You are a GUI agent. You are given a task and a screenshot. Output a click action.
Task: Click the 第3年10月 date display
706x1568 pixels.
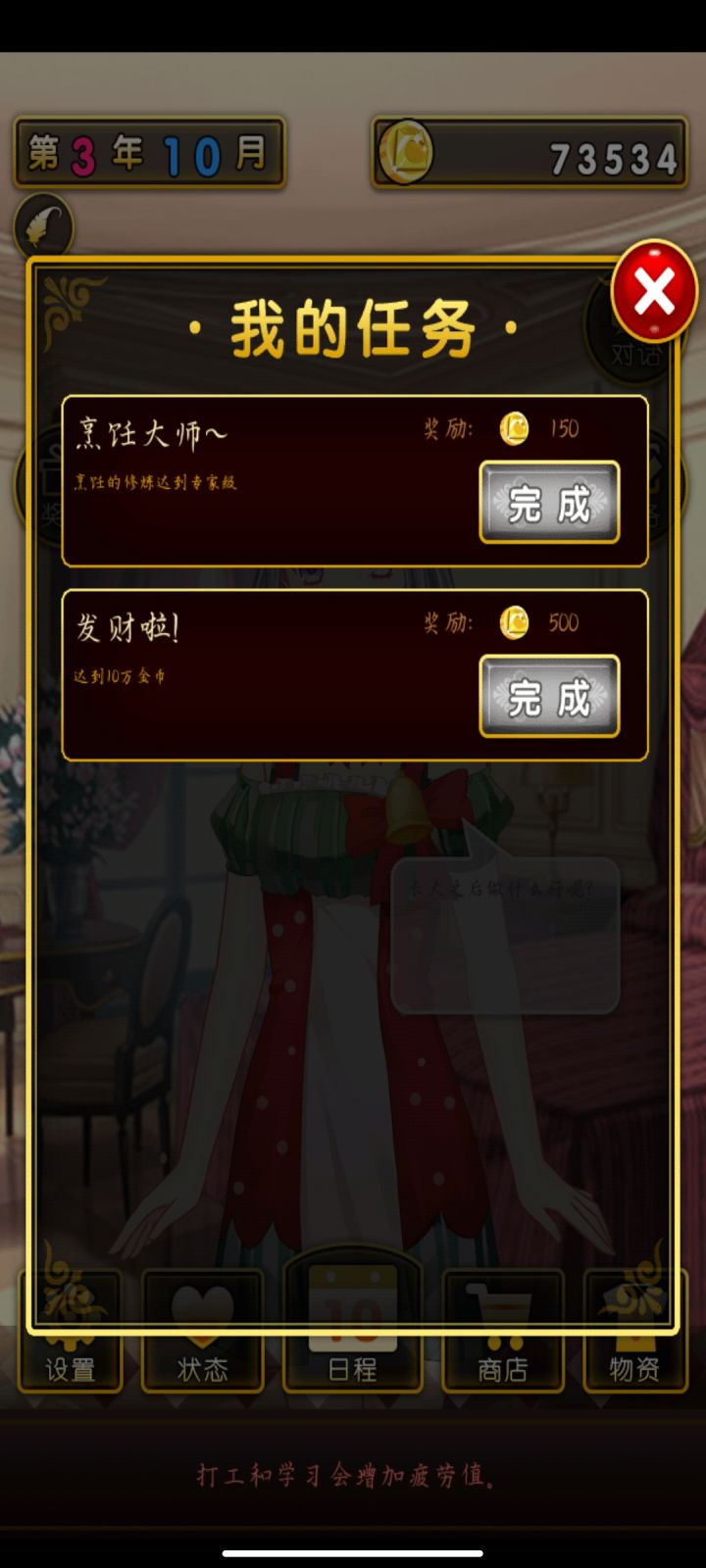149,153
